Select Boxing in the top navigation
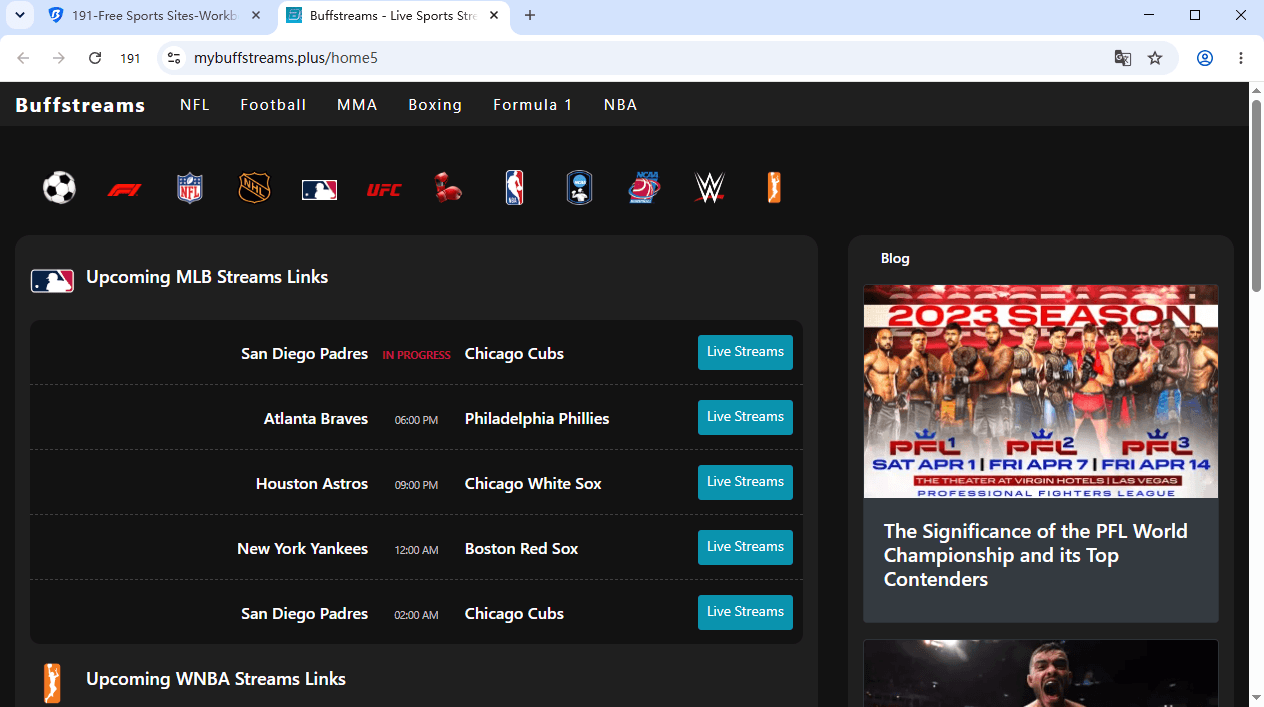Screen dimensions: 1264x707 click(x=435, y=105)
